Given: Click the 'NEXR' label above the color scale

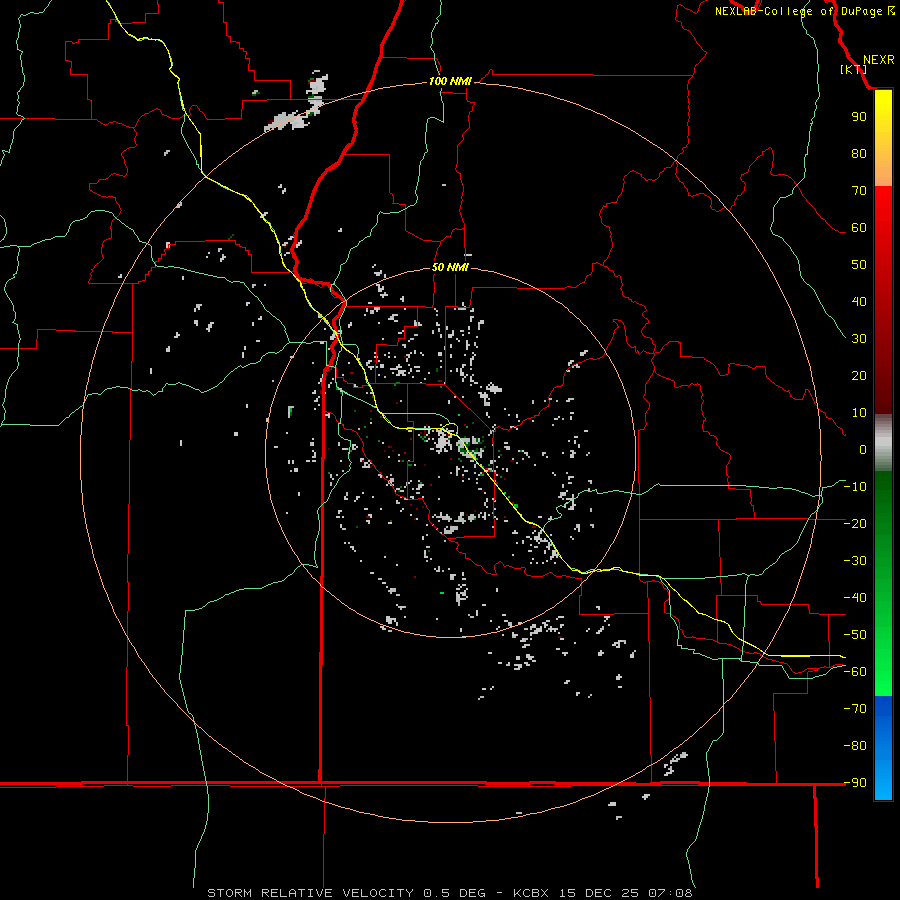Looking at the screenshot, I should [878, 60].
